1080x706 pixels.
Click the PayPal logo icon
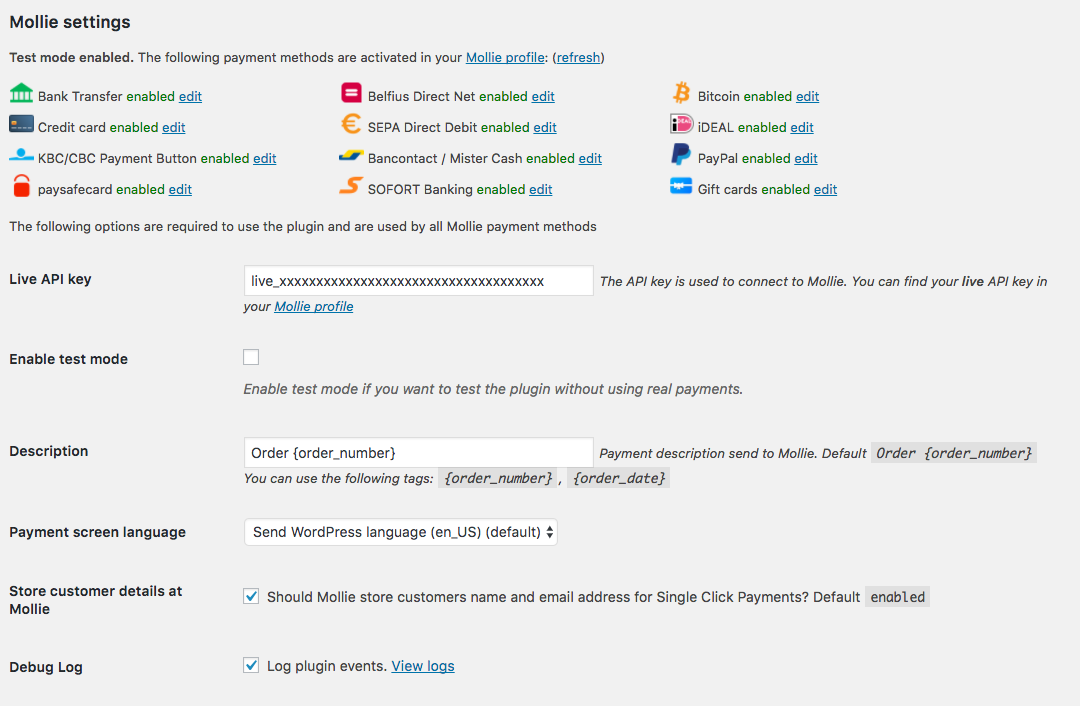pyautogui.click(x=681, y=156)
